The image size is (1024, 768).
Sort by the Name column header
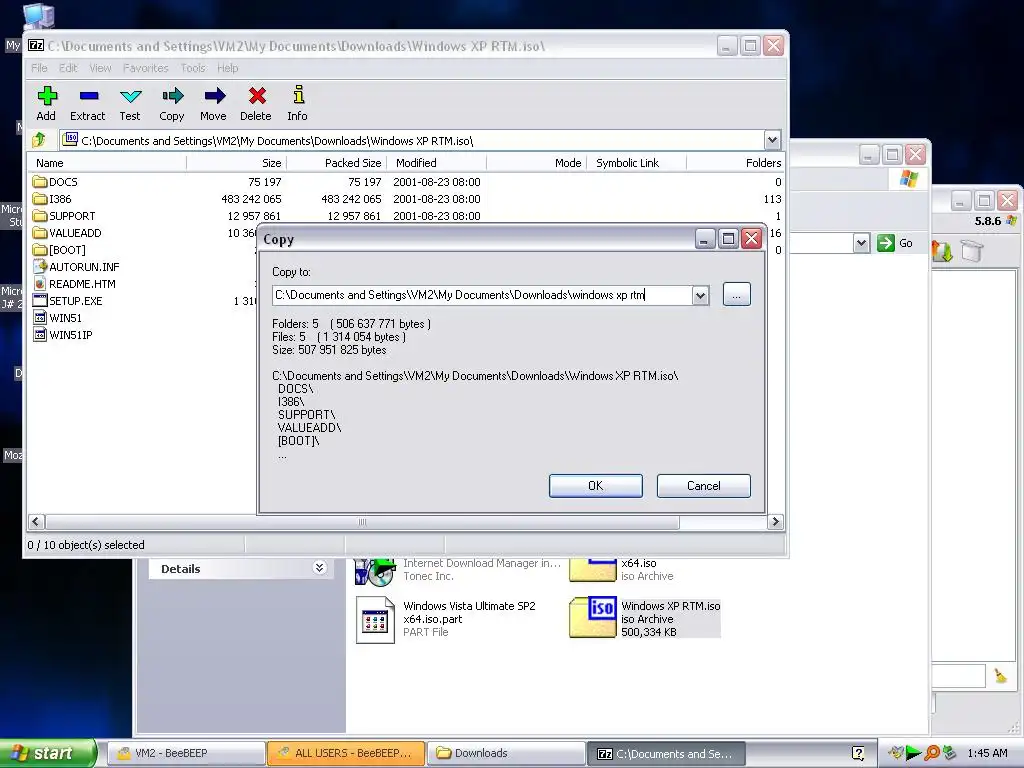107,163
